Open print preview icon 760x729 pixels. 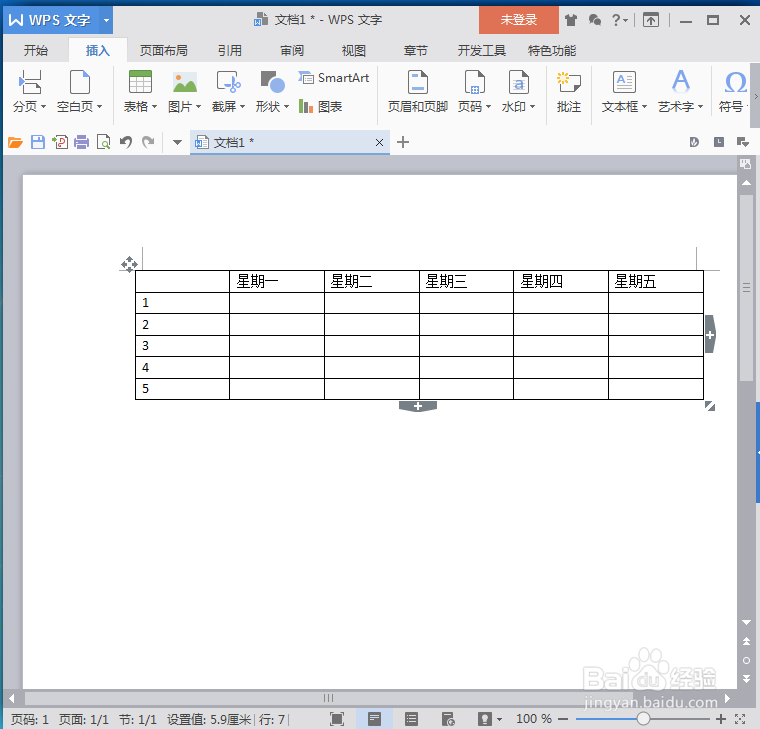[x=104, y=143]
